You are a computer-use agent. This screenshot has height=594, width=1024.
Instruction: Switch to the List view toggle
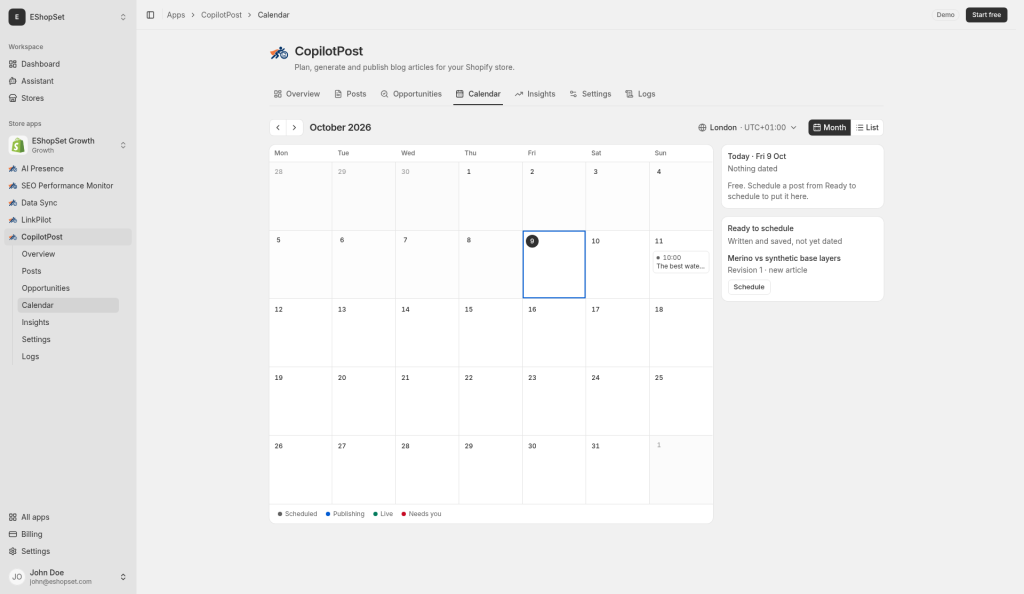(x=867, y=128)
